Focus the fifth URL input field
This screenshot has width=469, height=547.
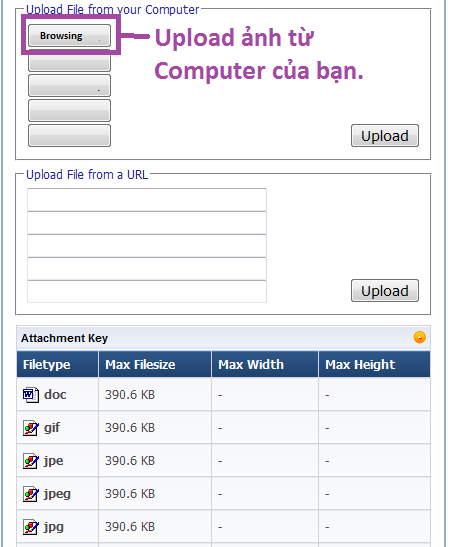point(147,292)
